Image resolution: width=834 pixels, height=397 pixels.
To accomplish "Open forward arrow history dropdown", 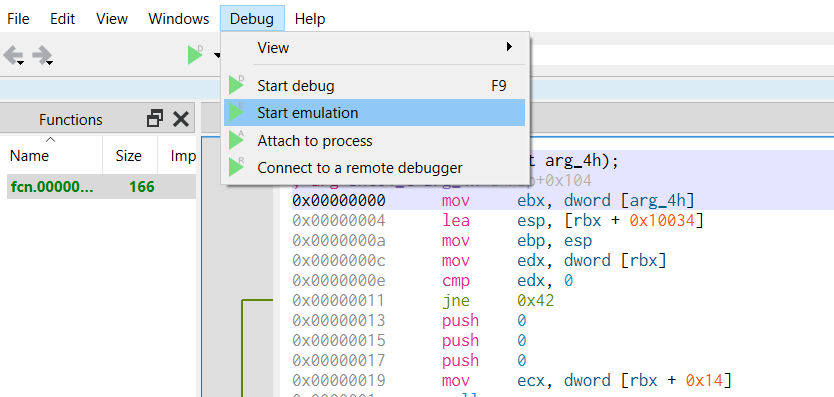I will point(49,64).
